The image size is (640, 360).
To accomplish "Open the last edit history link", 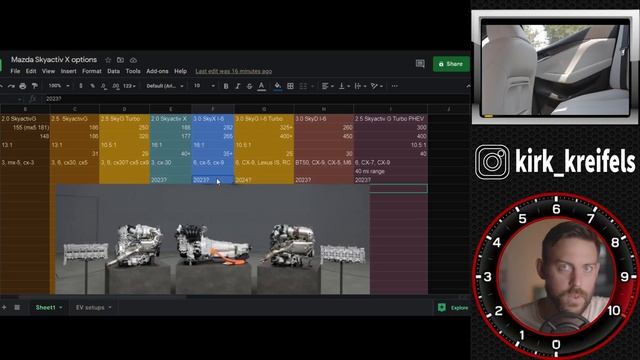I will [x=233, y=71].
